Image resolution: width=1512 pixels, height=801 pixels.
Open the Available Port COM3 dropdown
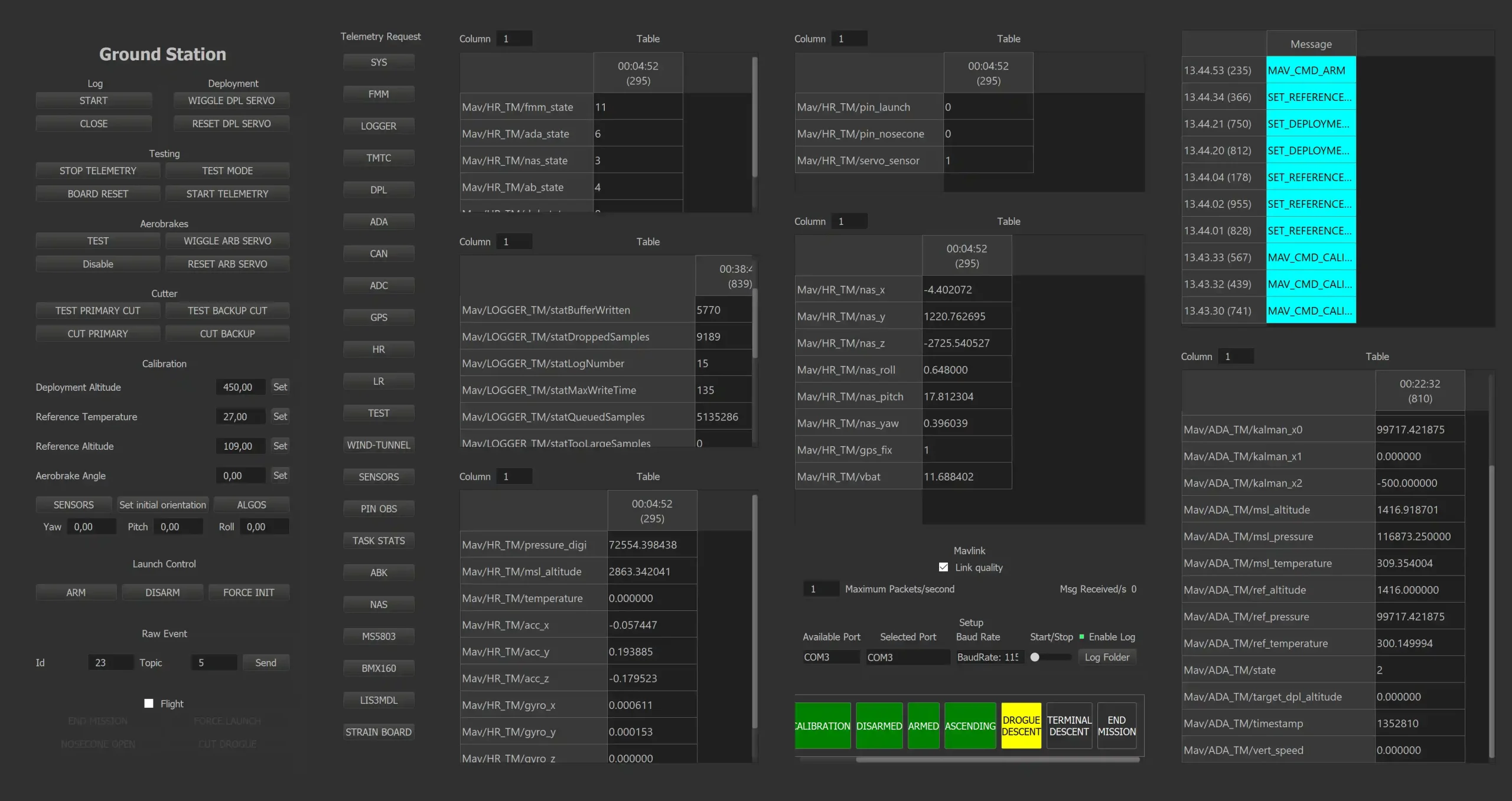[830, 657]
